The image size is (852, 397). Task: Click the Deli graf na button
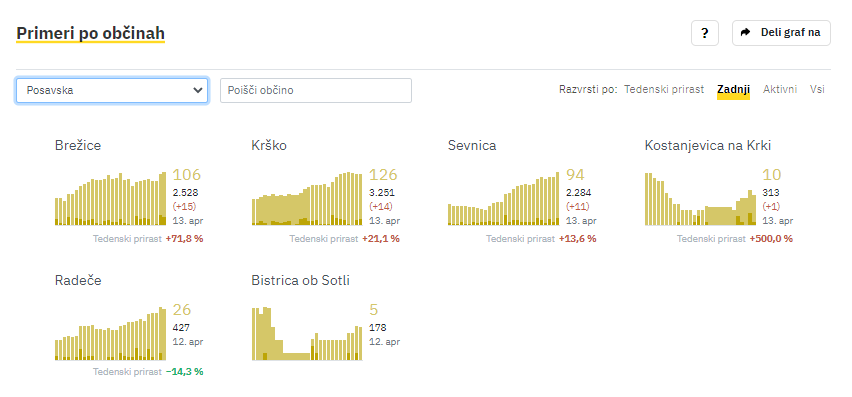coord(781,33)
